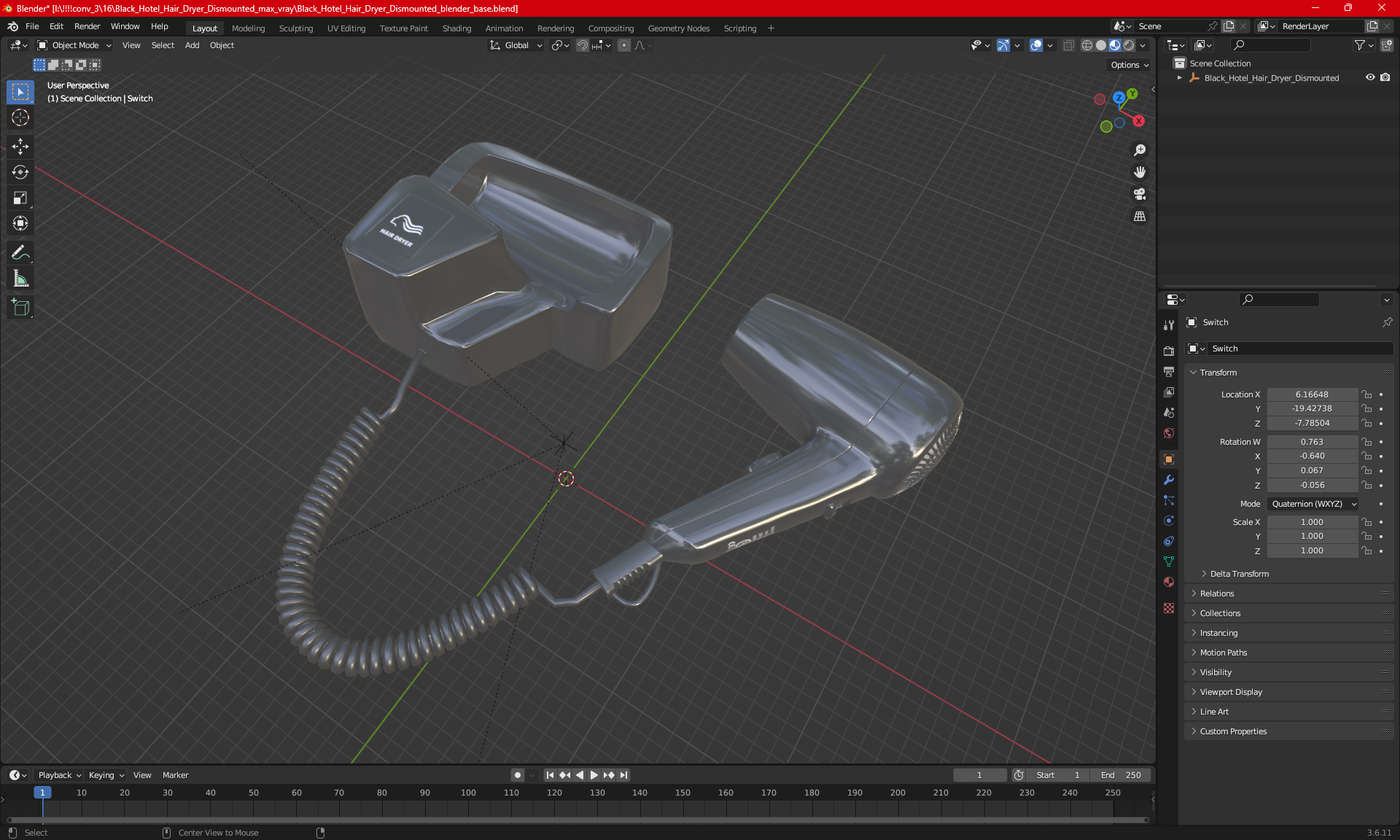This screenshot has width=1400, height=840.
Task: Expand the Custom Properties panel
Action: point(1233,731)
